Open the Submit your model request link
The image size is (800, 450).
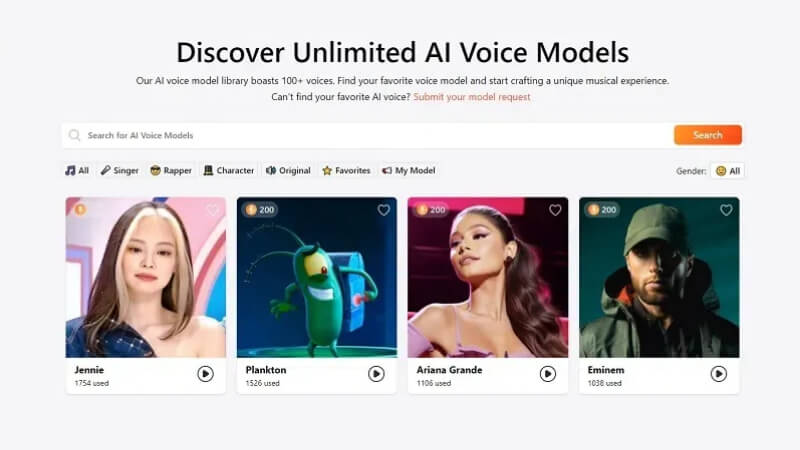(x=472, y=97)
